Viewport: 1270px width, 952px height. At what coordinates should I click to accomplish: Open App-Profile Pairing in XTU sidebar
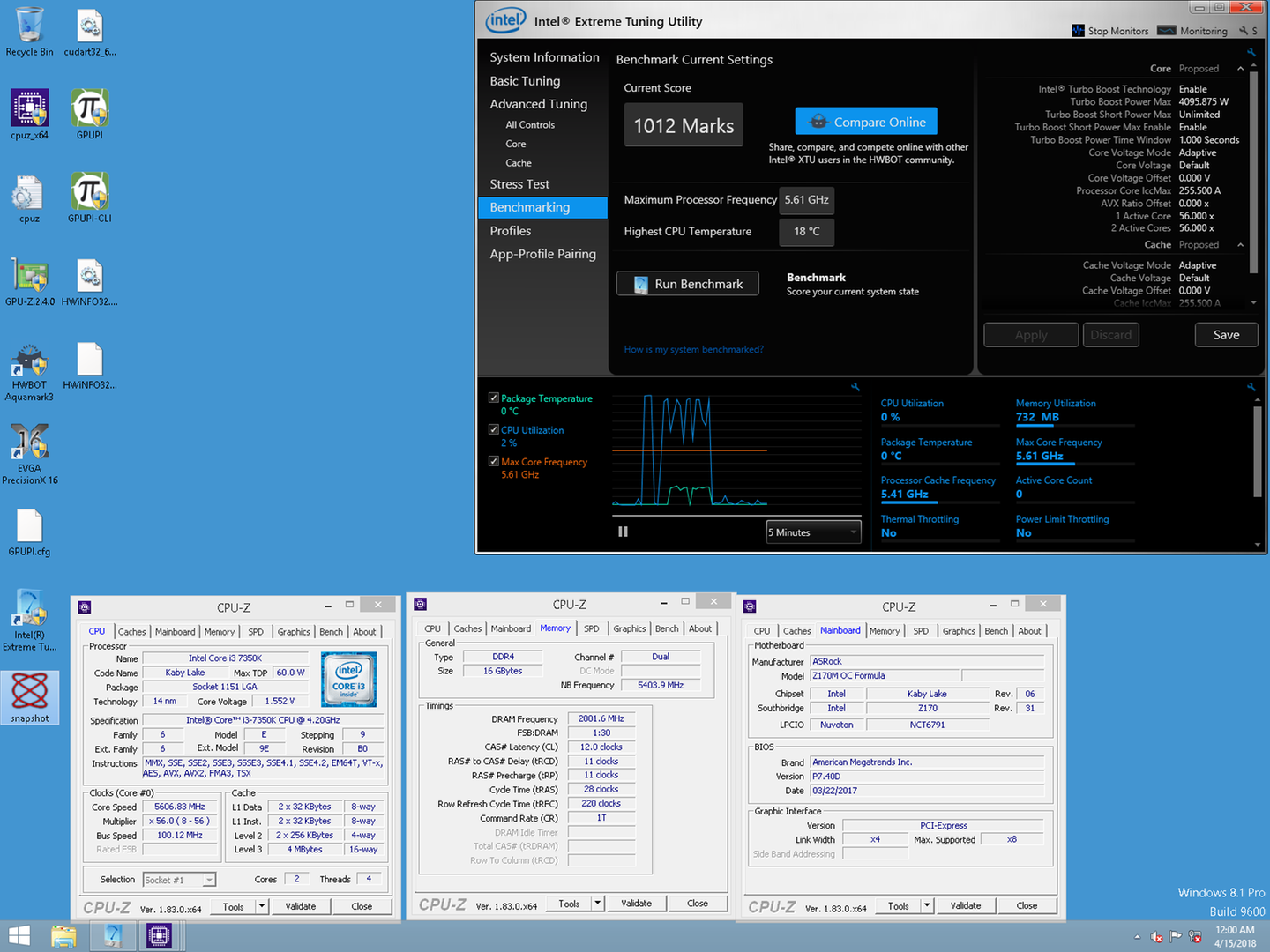[x=542, y=254]
